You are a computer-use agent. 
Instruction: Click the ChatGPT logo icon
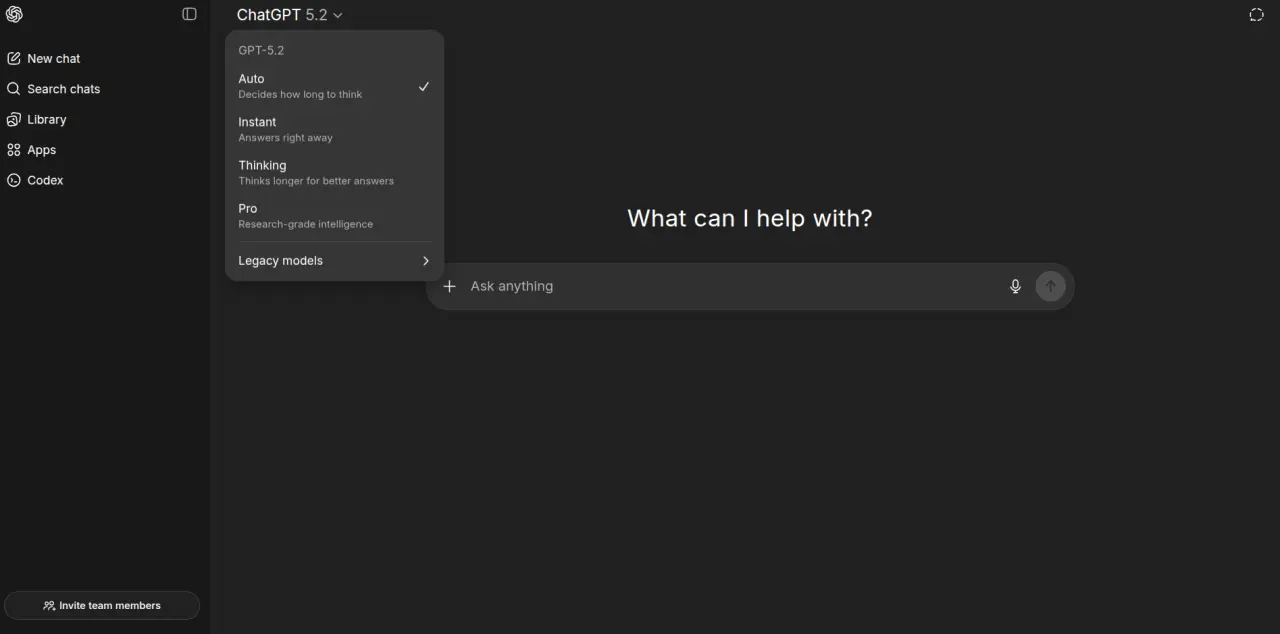pyautogui.click(x=14, y=14)
